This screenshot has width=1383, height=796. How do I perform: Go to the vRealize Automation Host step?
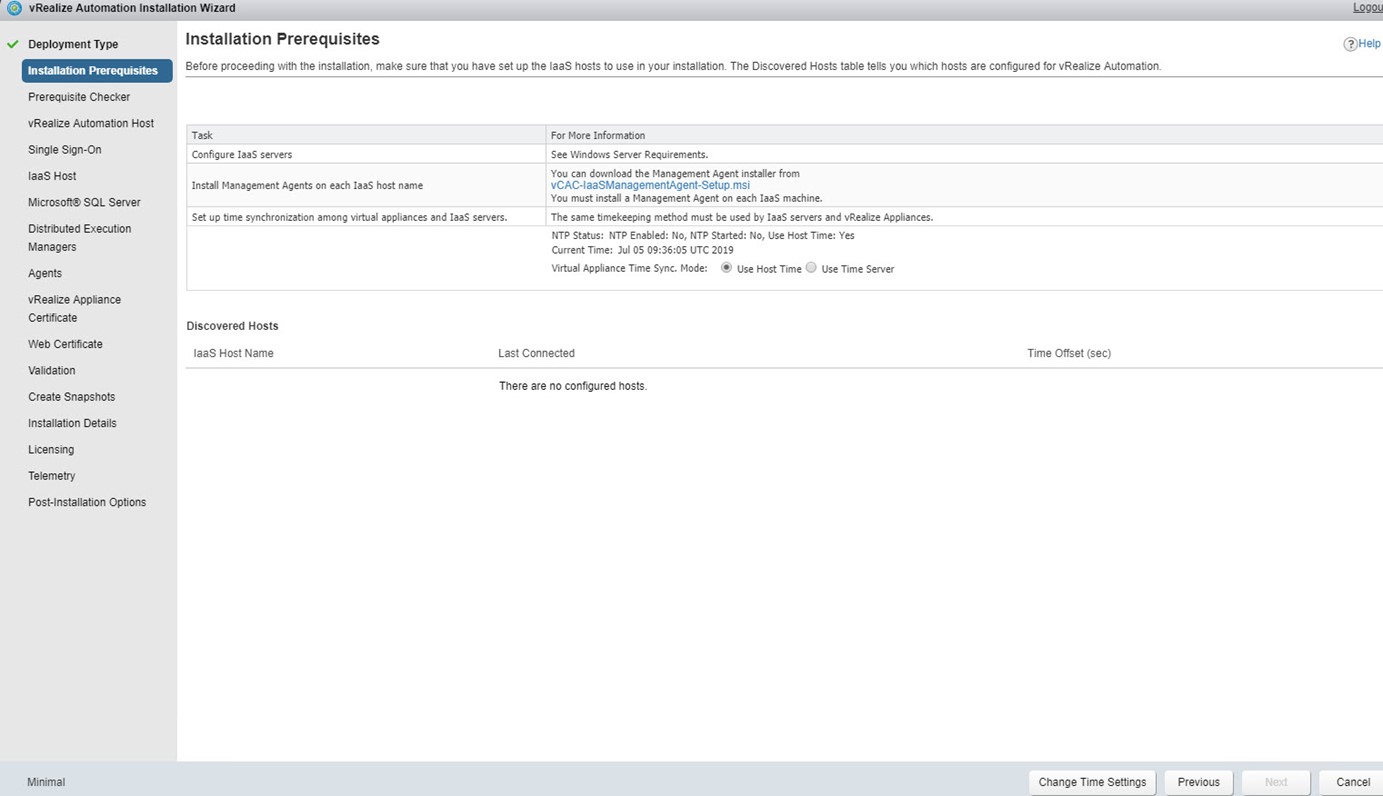(x=91, y=123)
